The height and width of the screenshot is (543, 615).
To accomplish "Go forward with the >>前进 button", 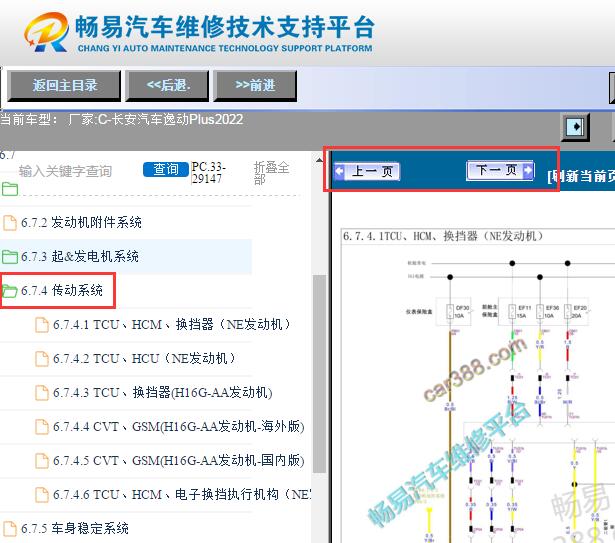I will coord(255,86).
